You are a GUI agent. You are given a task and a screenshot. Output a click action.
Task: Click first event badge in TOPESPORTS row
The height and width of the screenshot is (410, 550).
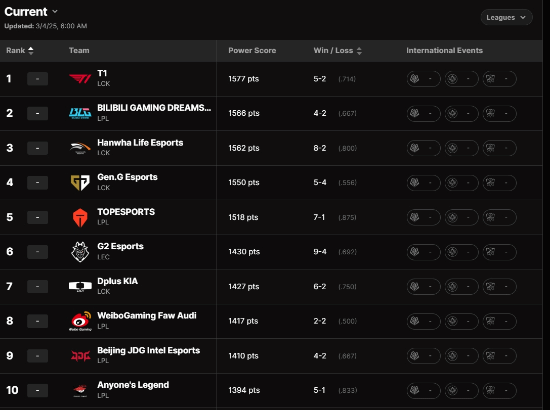tap(423, 217)
